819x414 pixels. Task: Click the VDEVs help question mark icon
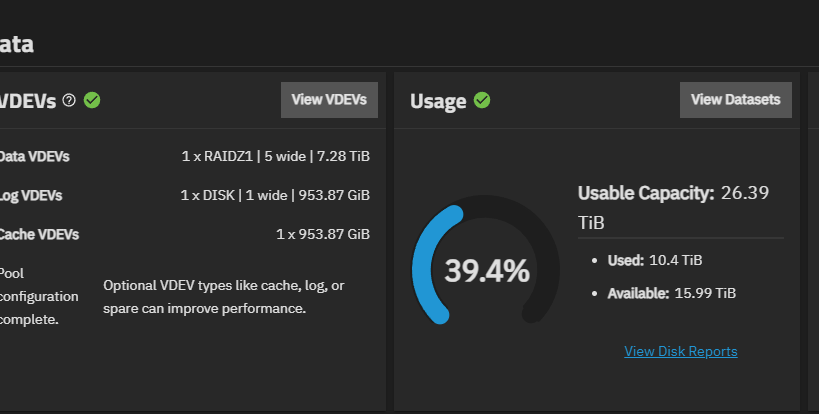click(69, 100)
